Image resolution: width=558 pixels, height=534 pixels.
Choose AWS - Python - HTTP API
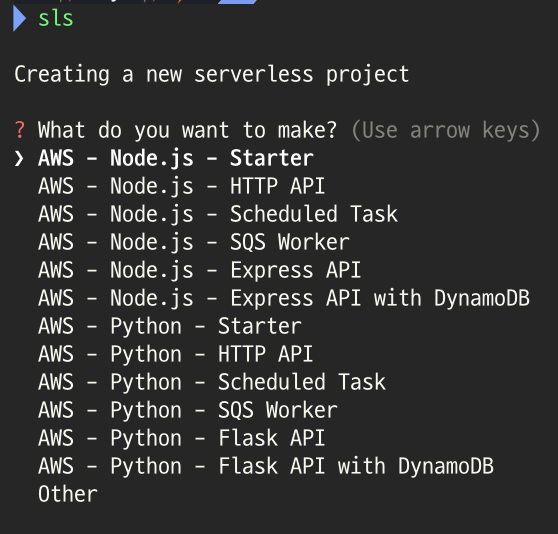[x=175, y=355]
